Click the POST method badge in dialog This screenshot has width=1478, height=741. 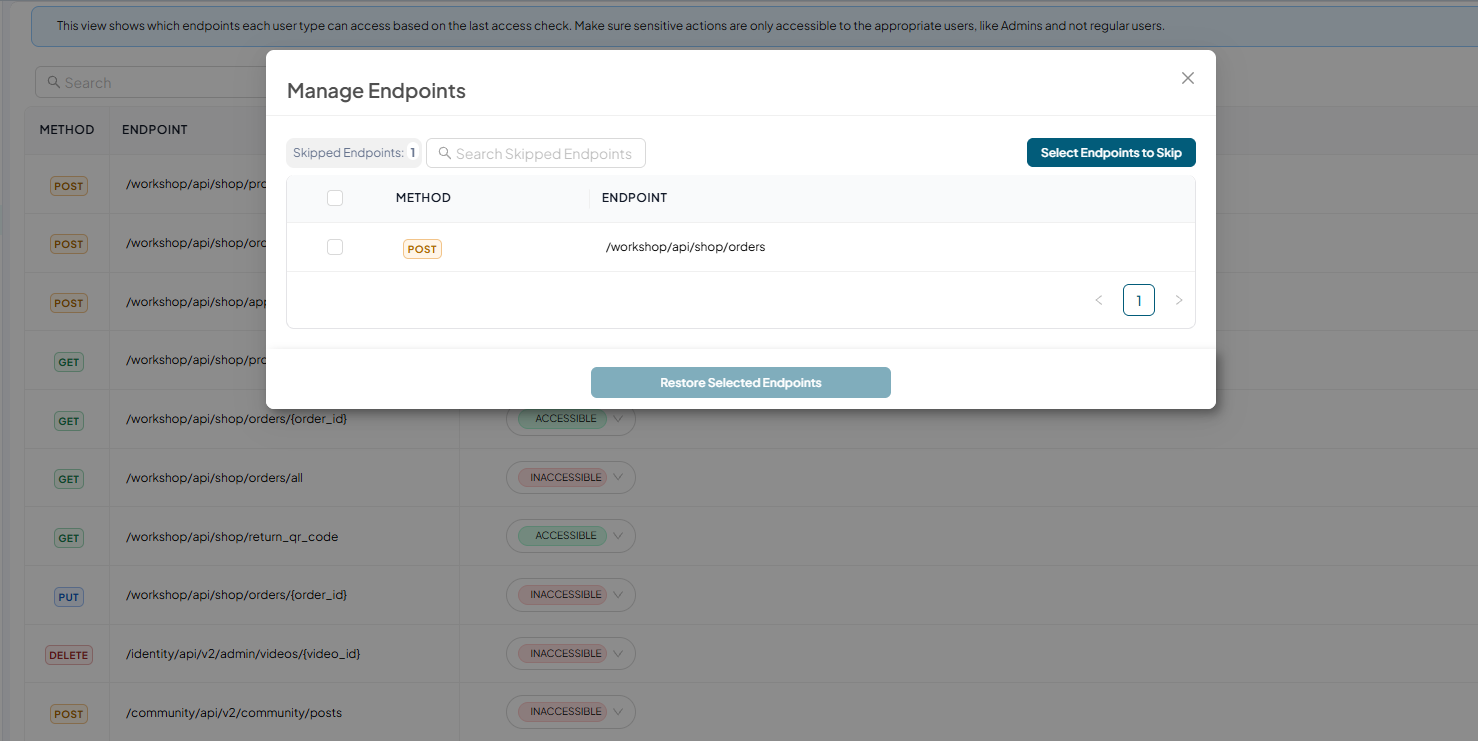422,249
